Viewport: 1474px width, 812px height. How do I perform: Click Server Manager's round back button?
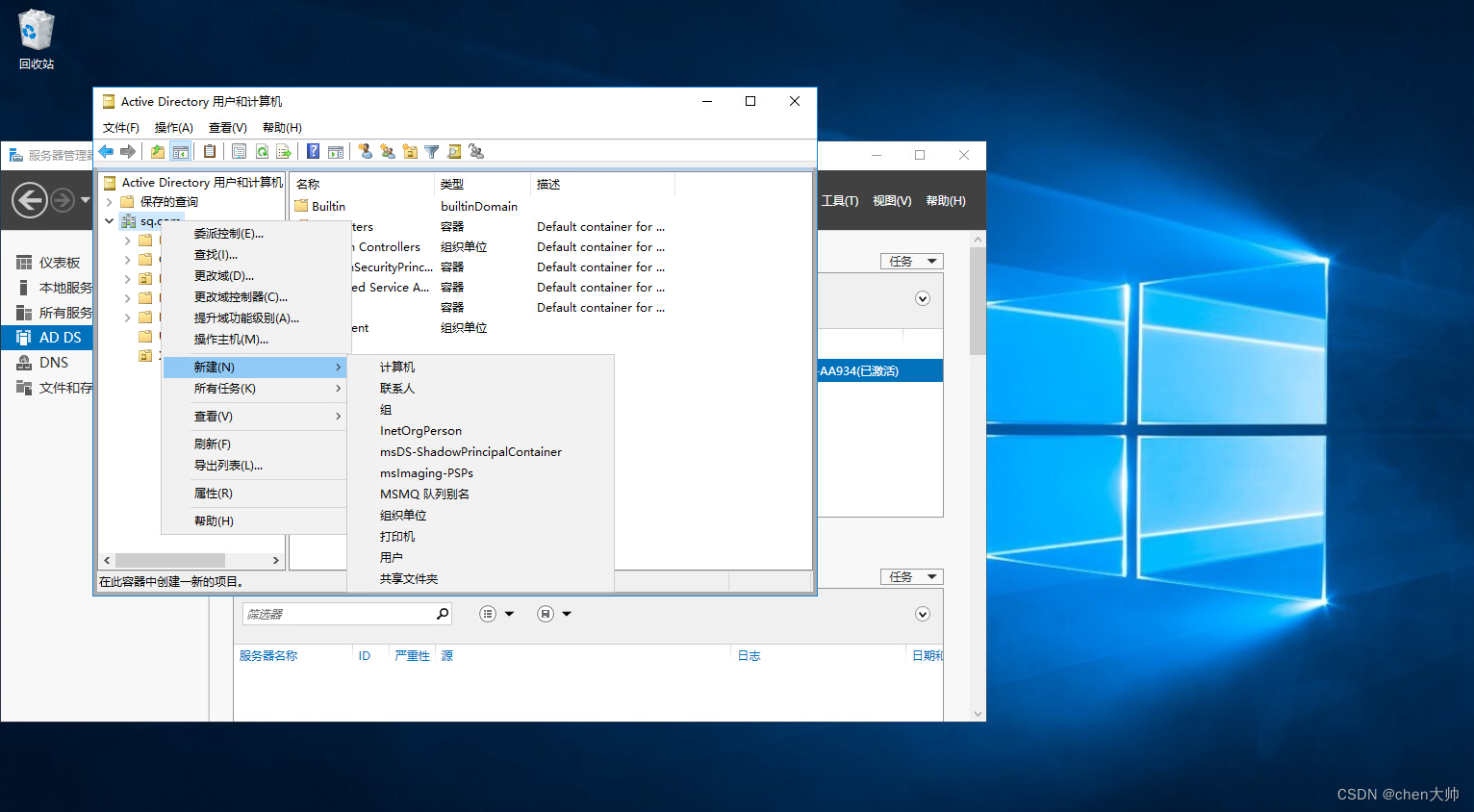click(30, 200)
